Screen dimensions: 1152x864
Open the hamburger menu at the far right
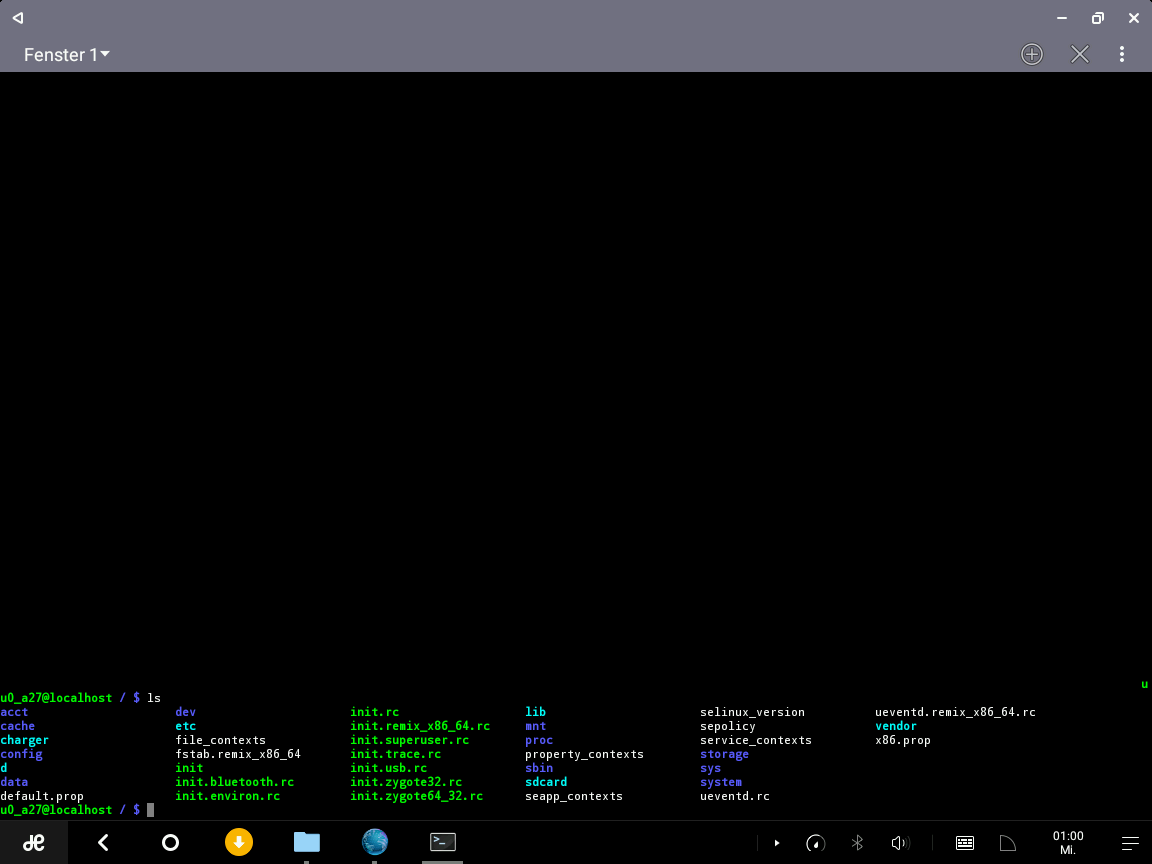[x=1129, y=842]
